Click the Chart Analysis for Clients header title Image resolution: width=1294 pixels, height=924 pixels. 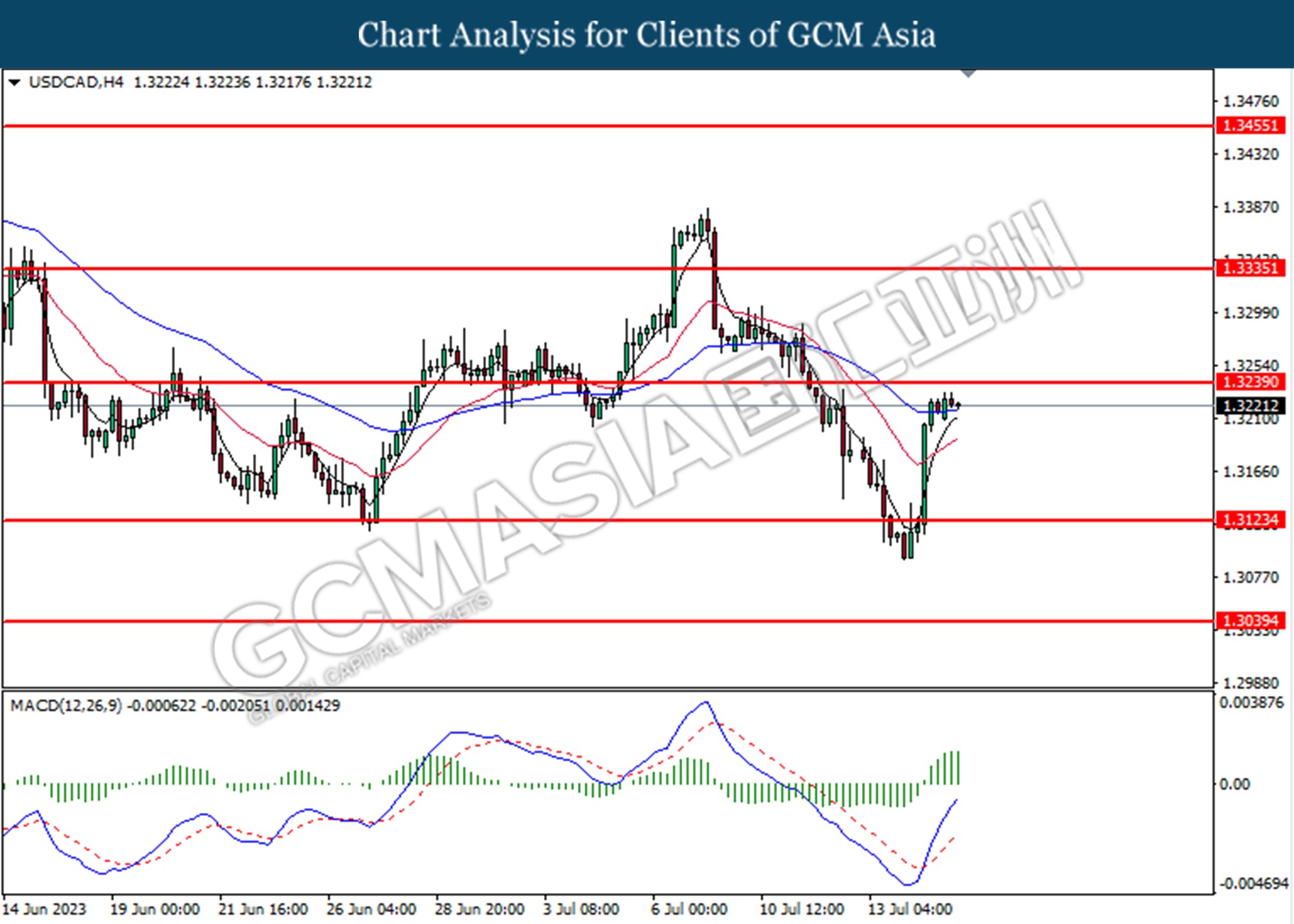(x=647, y=35)
